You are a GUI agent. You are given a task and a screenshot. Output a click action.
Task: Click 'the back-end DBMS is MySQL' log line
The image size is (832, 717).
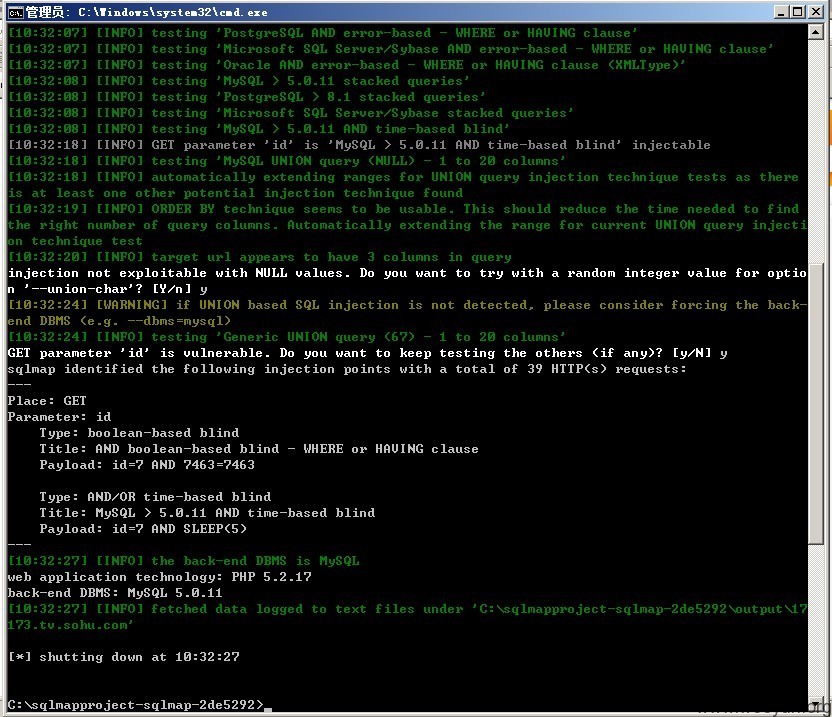184,561
